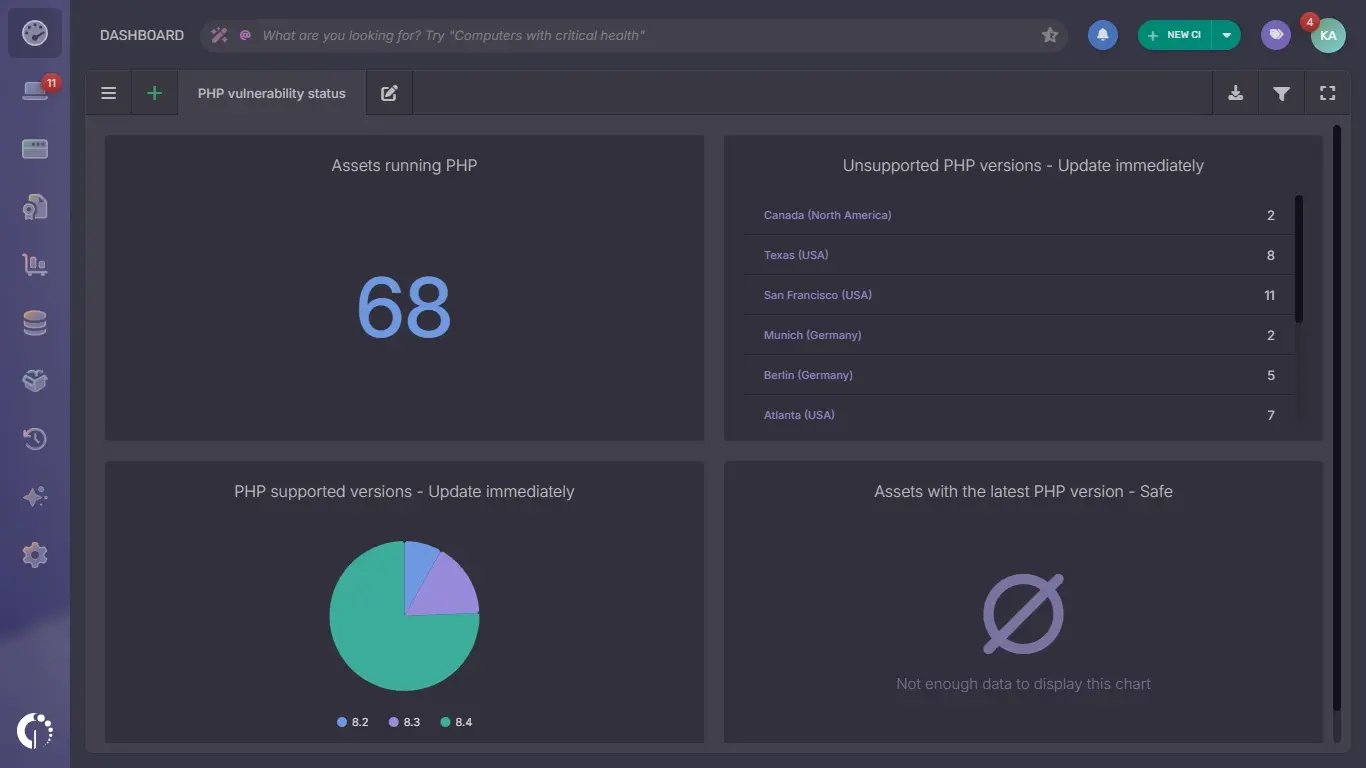This screenshot has width=1366, height=768.
Task: Click the 68 assets running PHP number
Action: 404,307
